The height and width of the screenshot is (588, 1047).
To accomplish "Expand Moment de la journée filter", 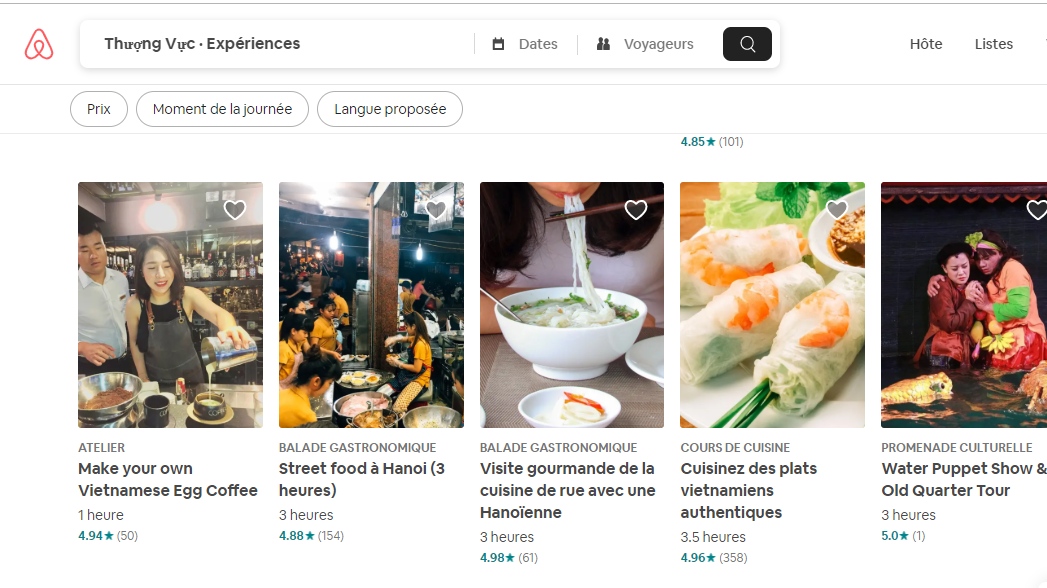I will (x=222, y=109).
